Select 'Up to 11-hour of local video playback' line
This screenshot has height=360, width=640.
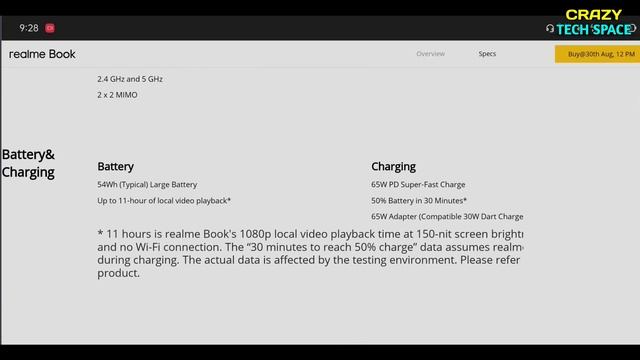point(164,201)
